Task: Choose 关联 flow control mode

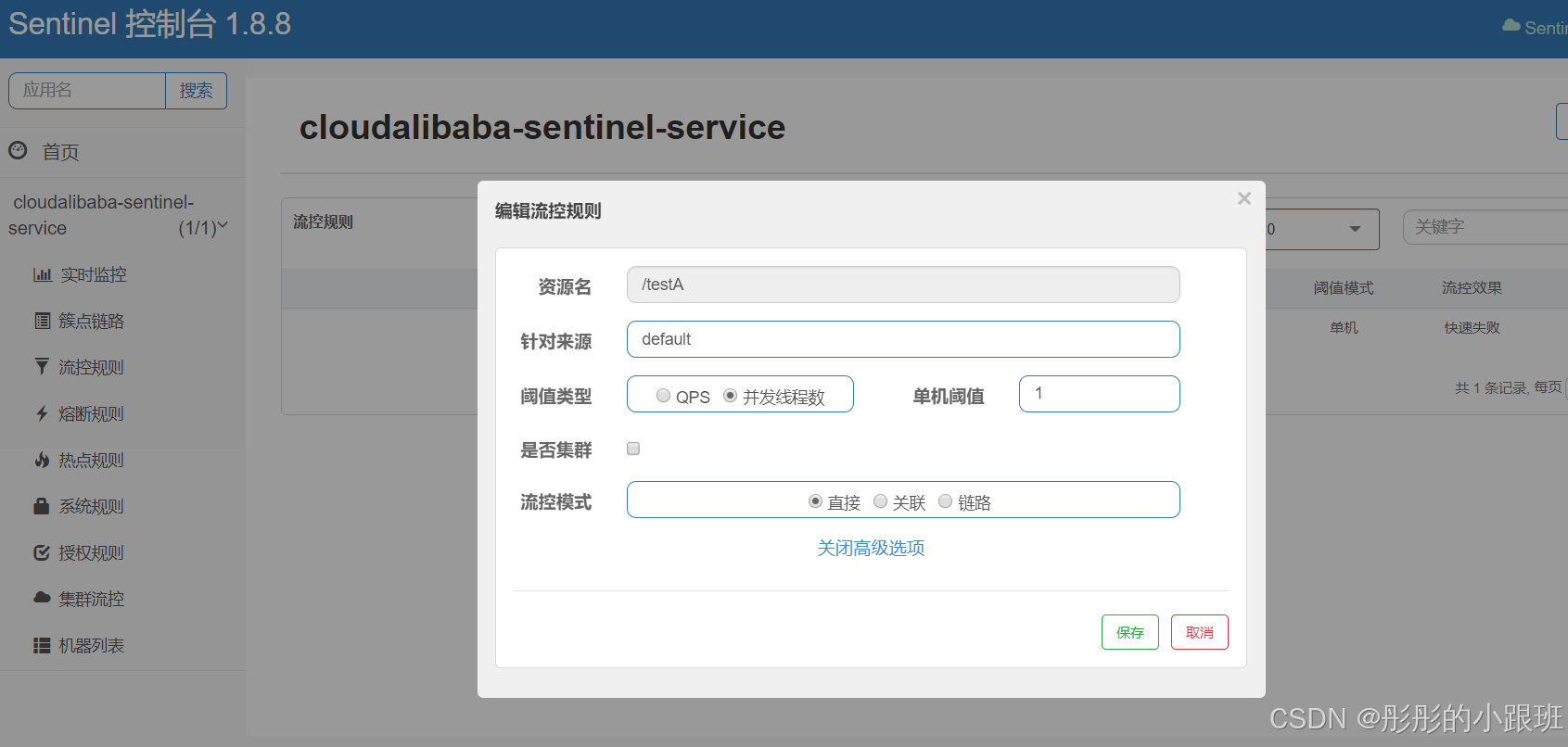Action: [x=880, y=501]
